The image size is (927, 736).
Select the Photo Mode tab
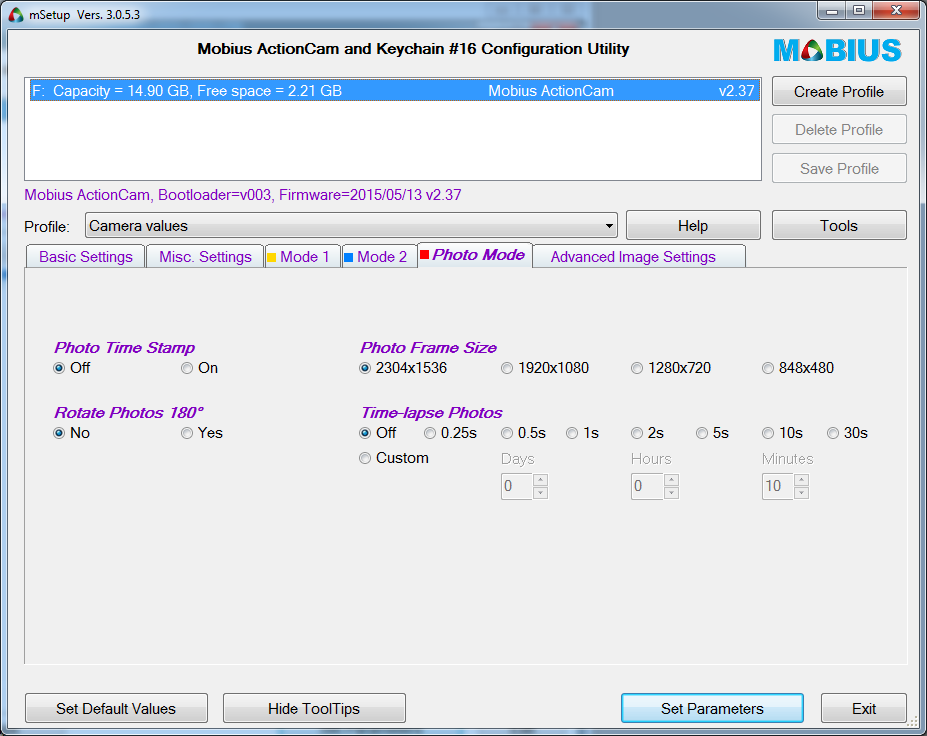[475, 255]
